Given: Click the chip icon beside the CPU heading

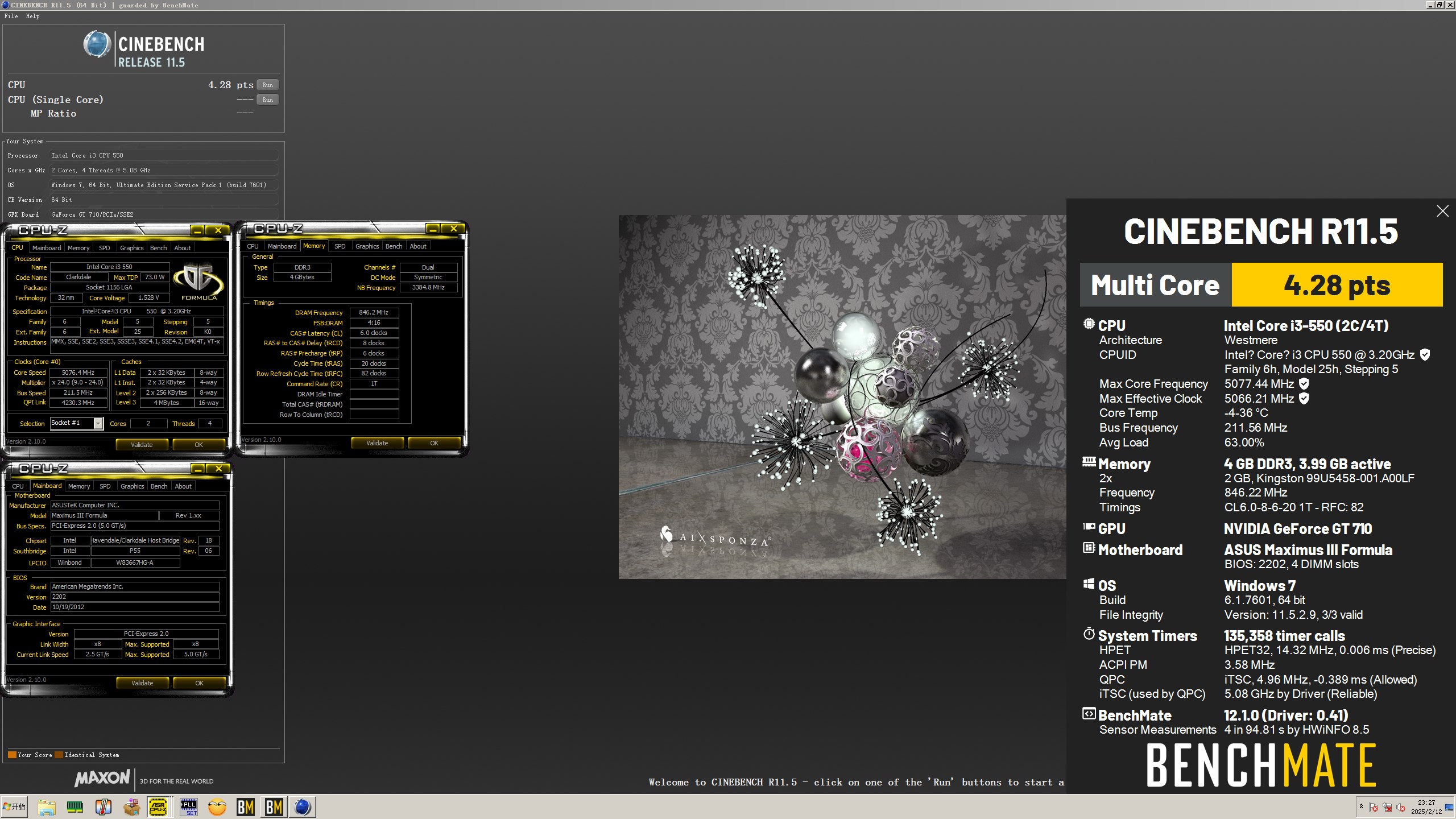Looking at the screenshot, I should pos(1089,324).
